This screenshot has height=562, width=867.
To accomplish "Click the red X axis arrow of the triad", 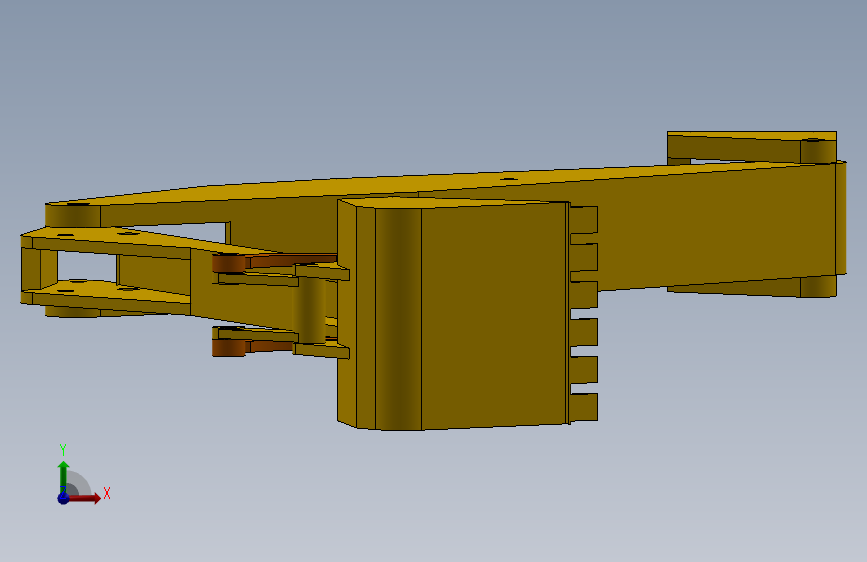I will pyautogui.click(x=85, y=498).
